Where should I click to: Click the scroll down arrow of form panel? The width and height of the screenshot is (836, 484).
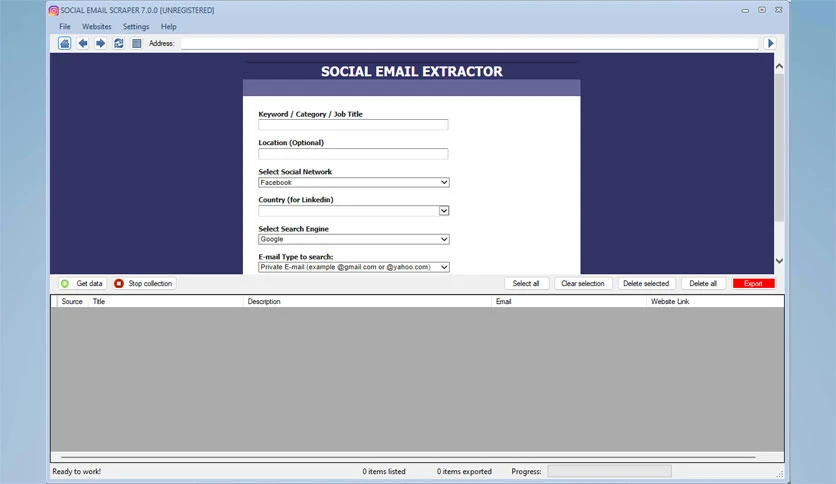pyautogui.click(x=779, y=261)
